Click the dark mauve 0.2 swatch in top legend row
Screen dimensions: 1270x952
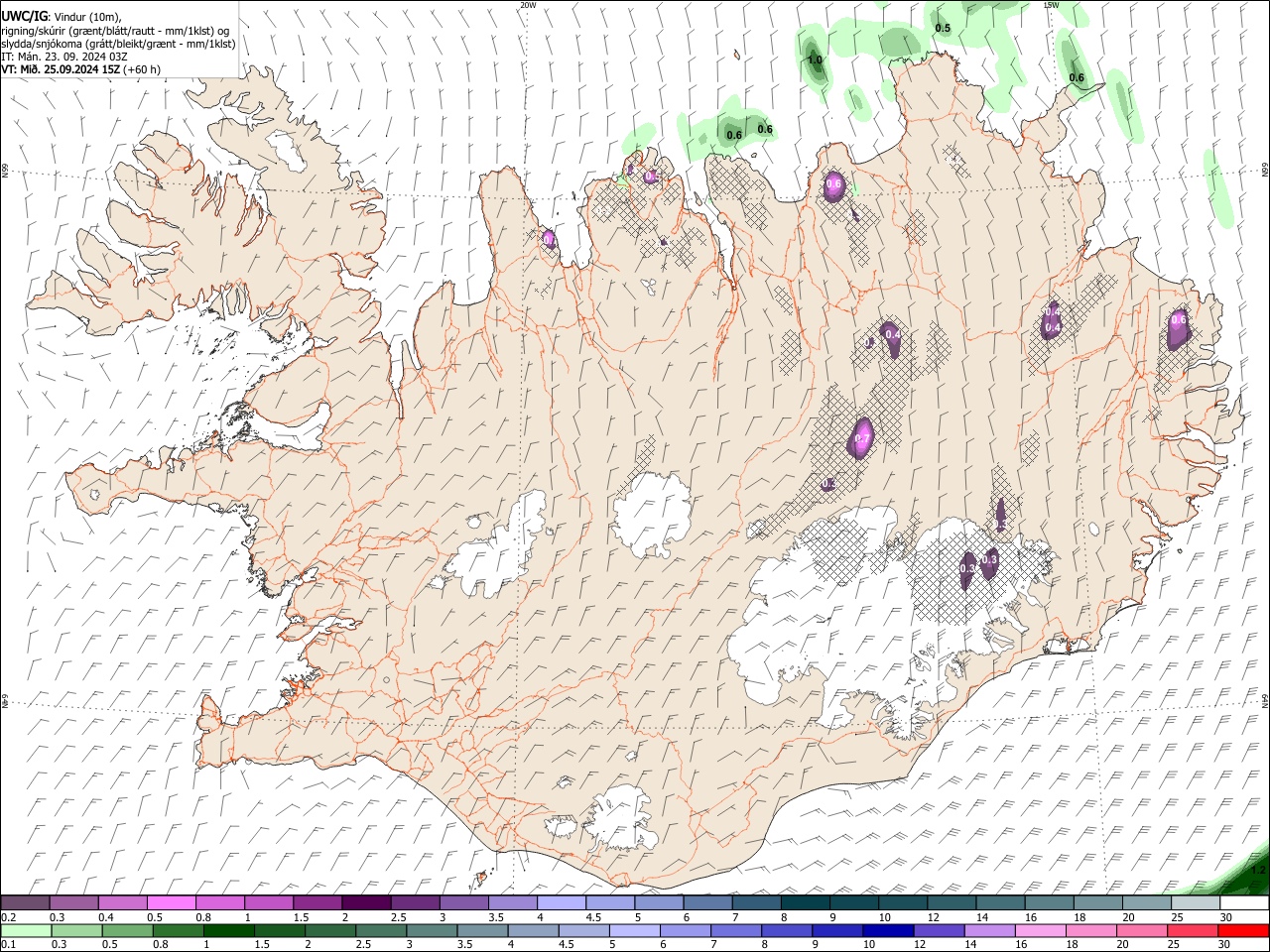[x=25, y=903]
